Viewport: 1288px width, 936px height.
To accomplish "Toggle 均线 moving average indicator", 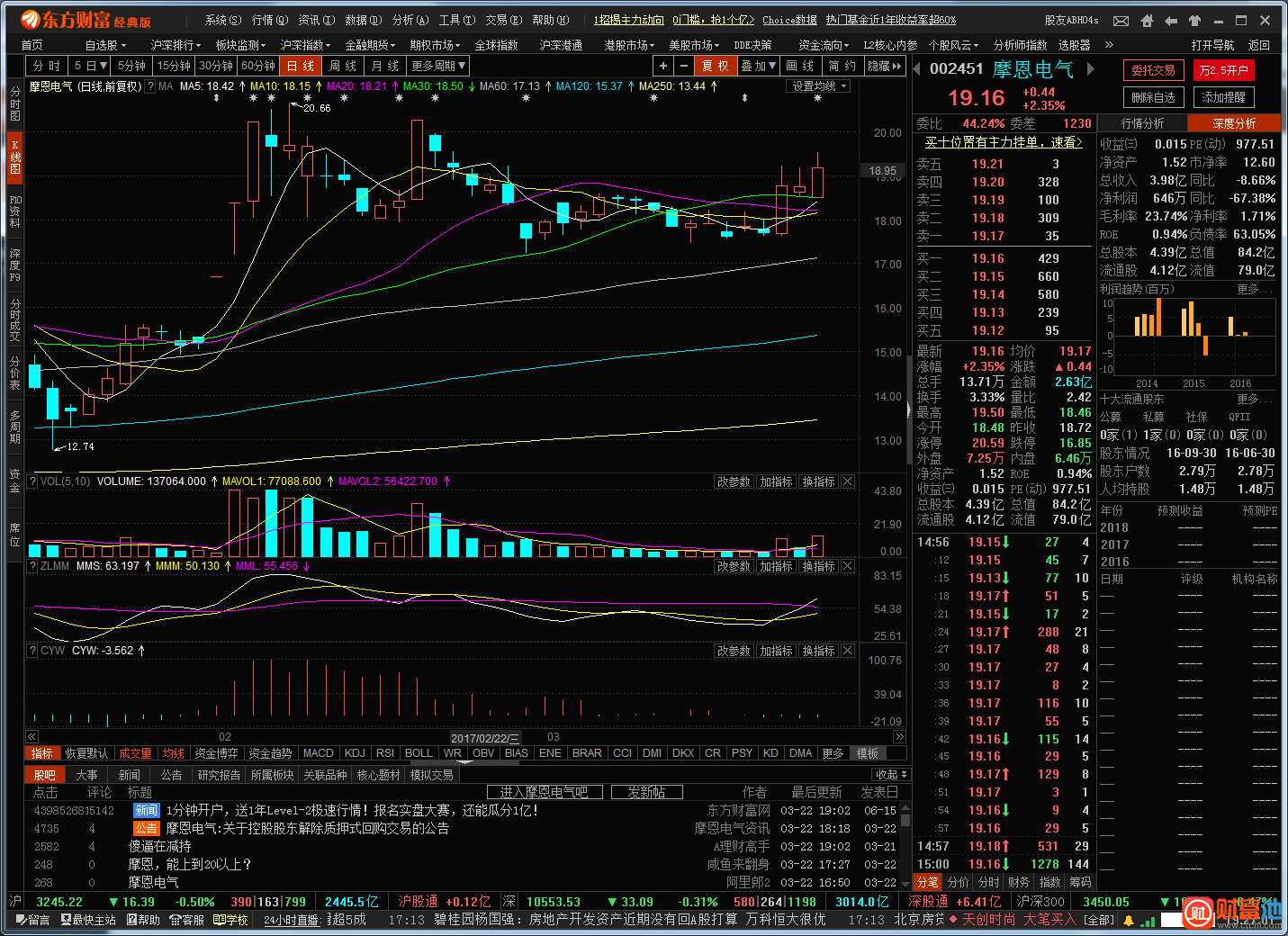I will click(x=173, y=753).
